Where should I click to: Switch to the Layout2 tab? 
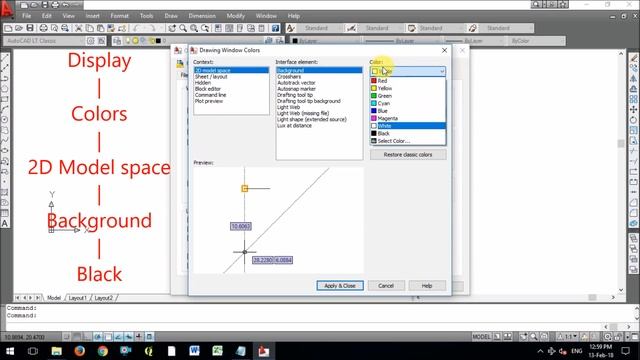tap(104, 298)
